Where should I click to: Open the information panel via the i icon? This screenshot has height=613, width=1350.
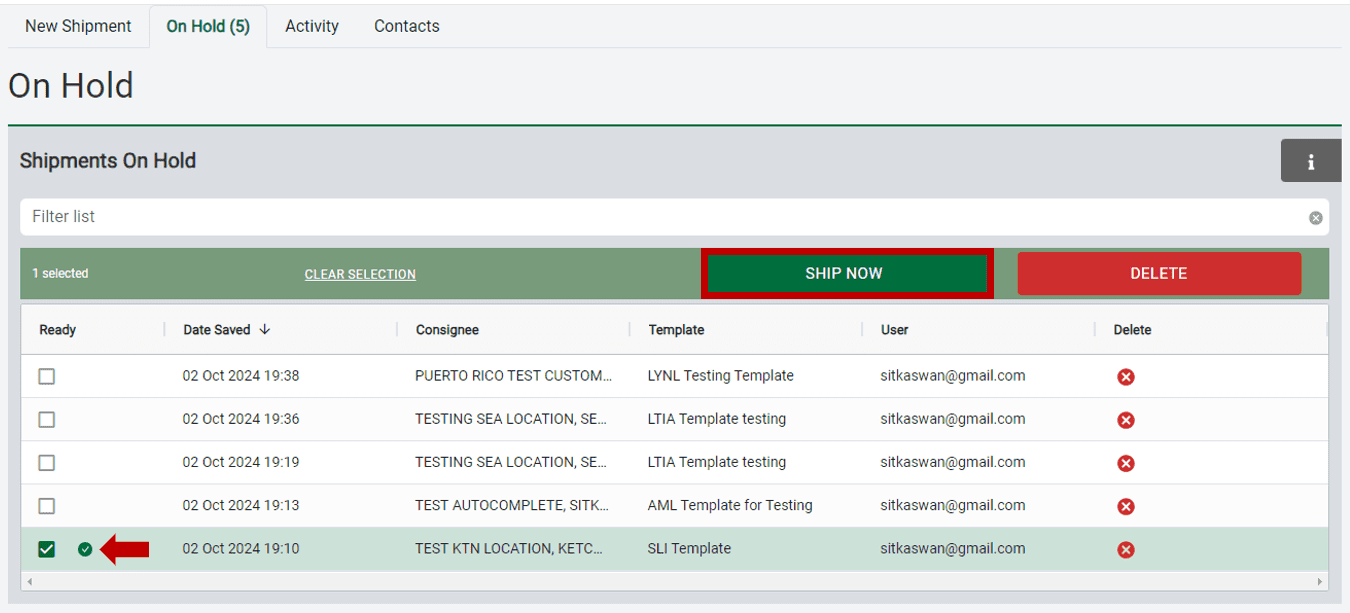(x=1310, y=160)
